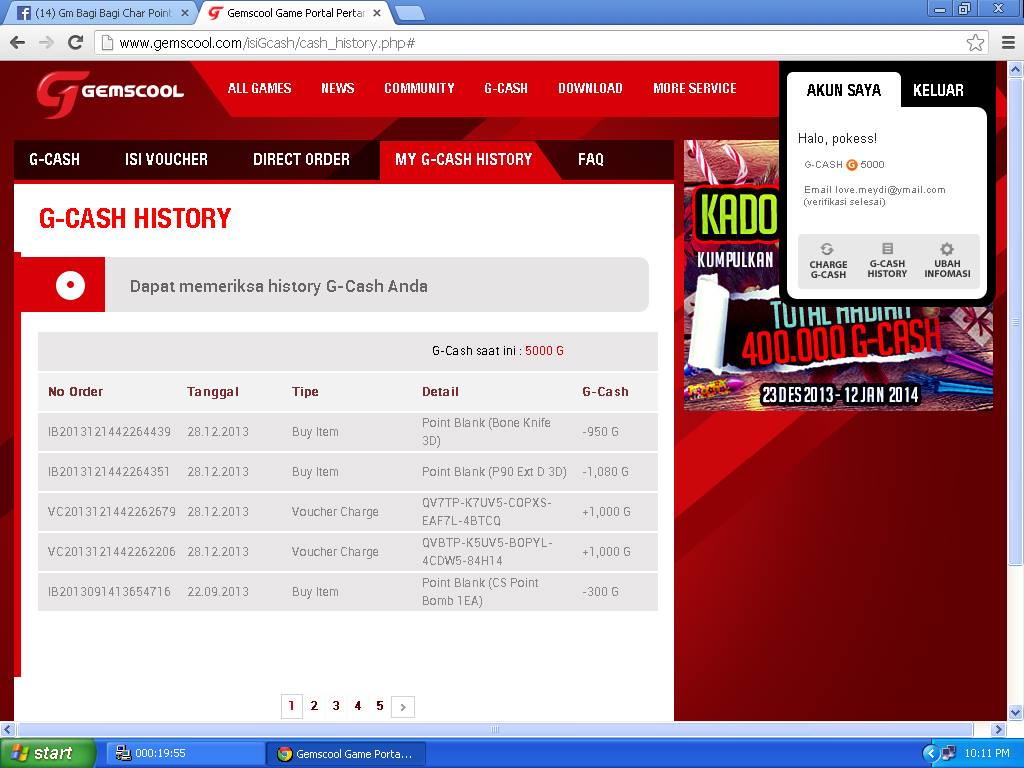The image size is (1024, 768).
Task: Click the -1,080 G amount
Action: [605, 472]
